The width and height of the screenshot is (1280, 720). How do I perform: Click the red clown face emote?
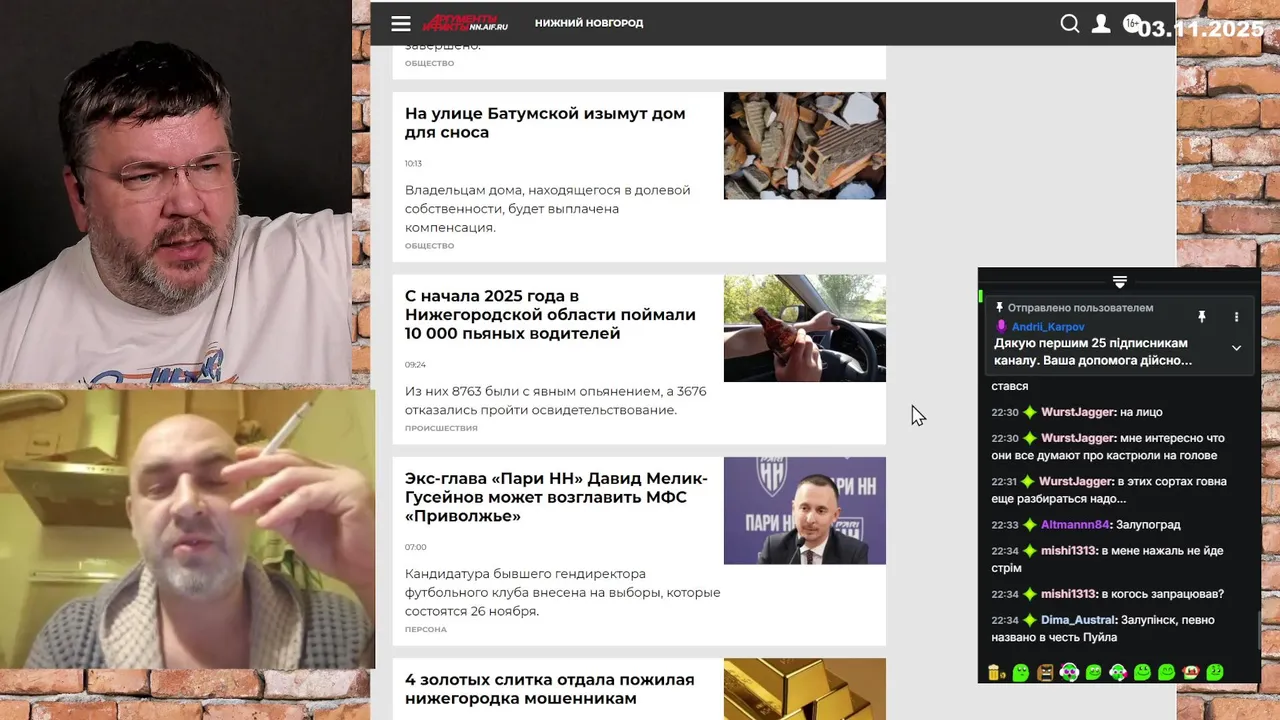click(x=1191, y=672)
